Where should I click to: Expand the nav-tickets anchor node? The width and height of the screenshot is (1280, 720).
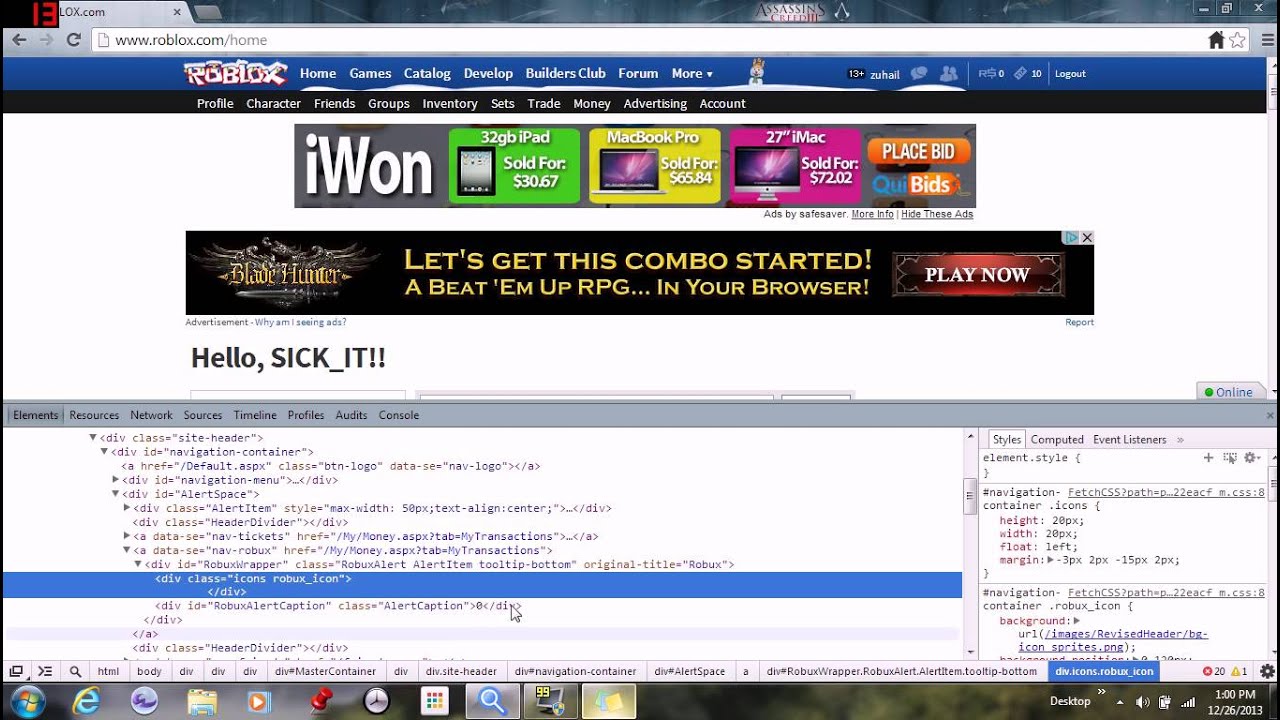(127, 536)
